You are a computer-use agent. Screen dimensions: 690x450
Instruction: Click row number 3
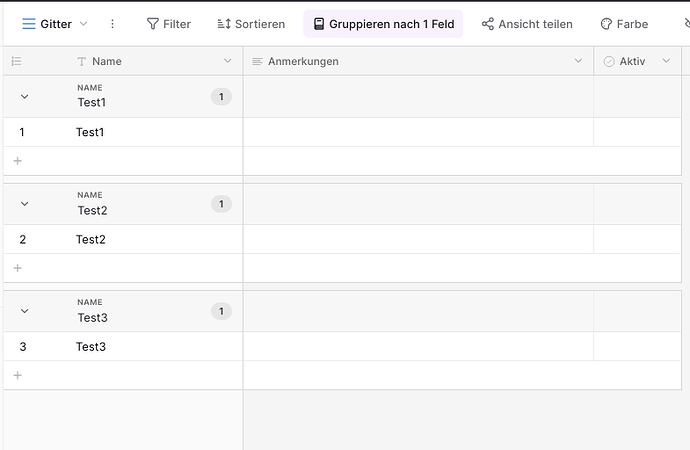point(23,347)
